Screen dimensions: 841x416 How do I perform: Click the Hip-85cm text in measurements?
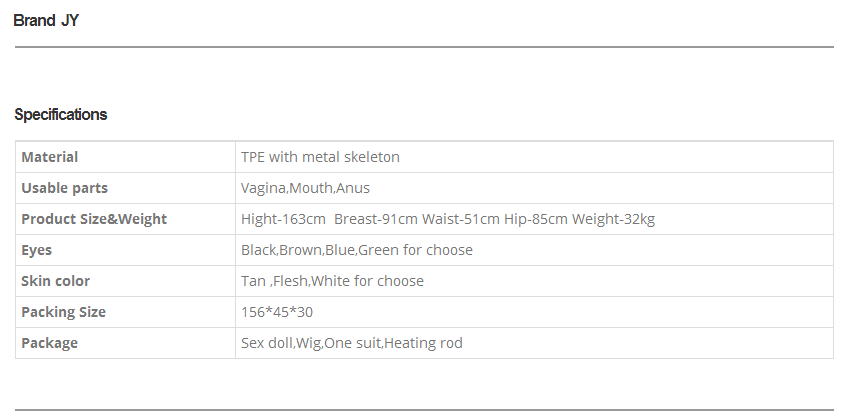click(x=536, y=219)
